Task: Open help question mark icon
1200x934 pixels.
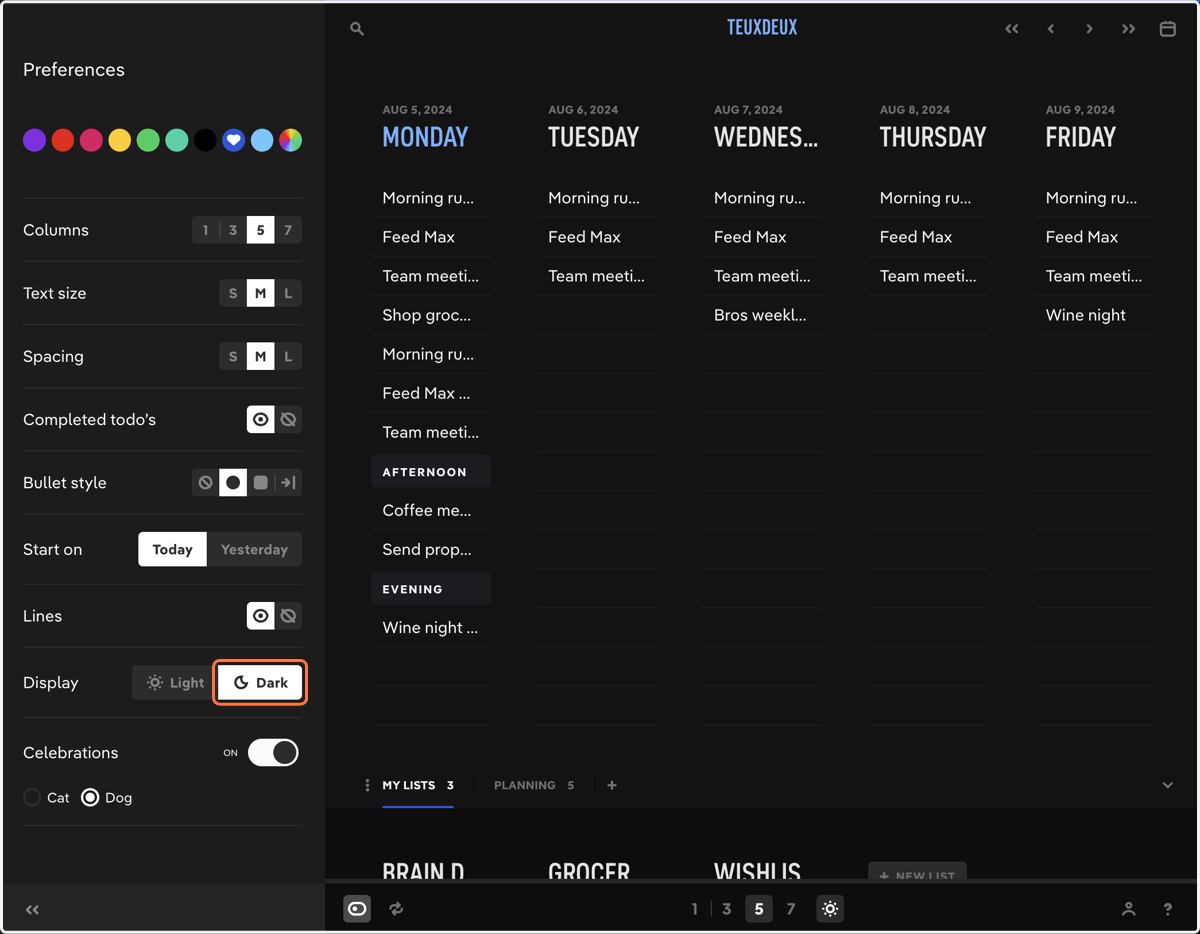Action: click(1167, 909)
